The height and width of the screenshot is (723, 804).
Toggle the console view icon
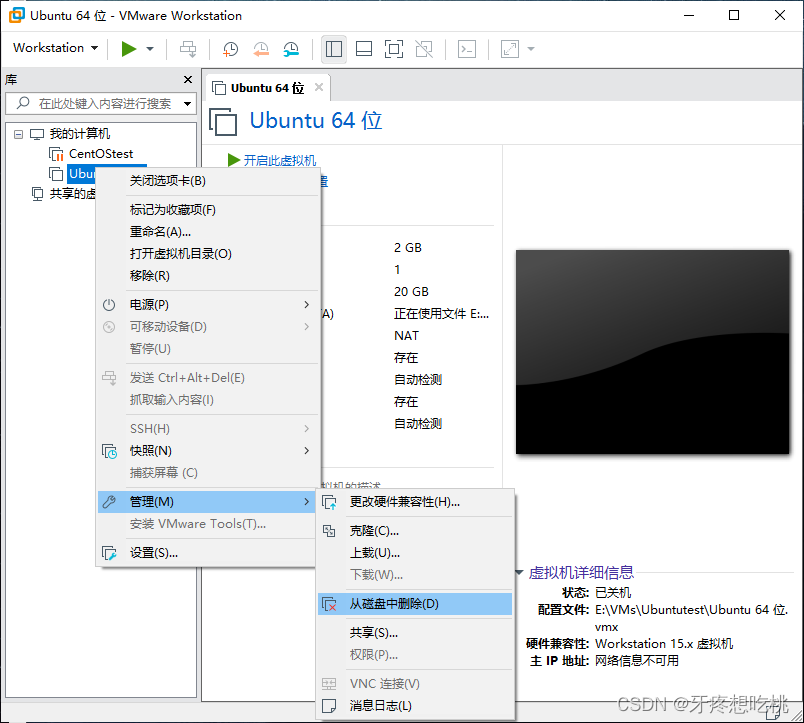click(x=466, y=48)
